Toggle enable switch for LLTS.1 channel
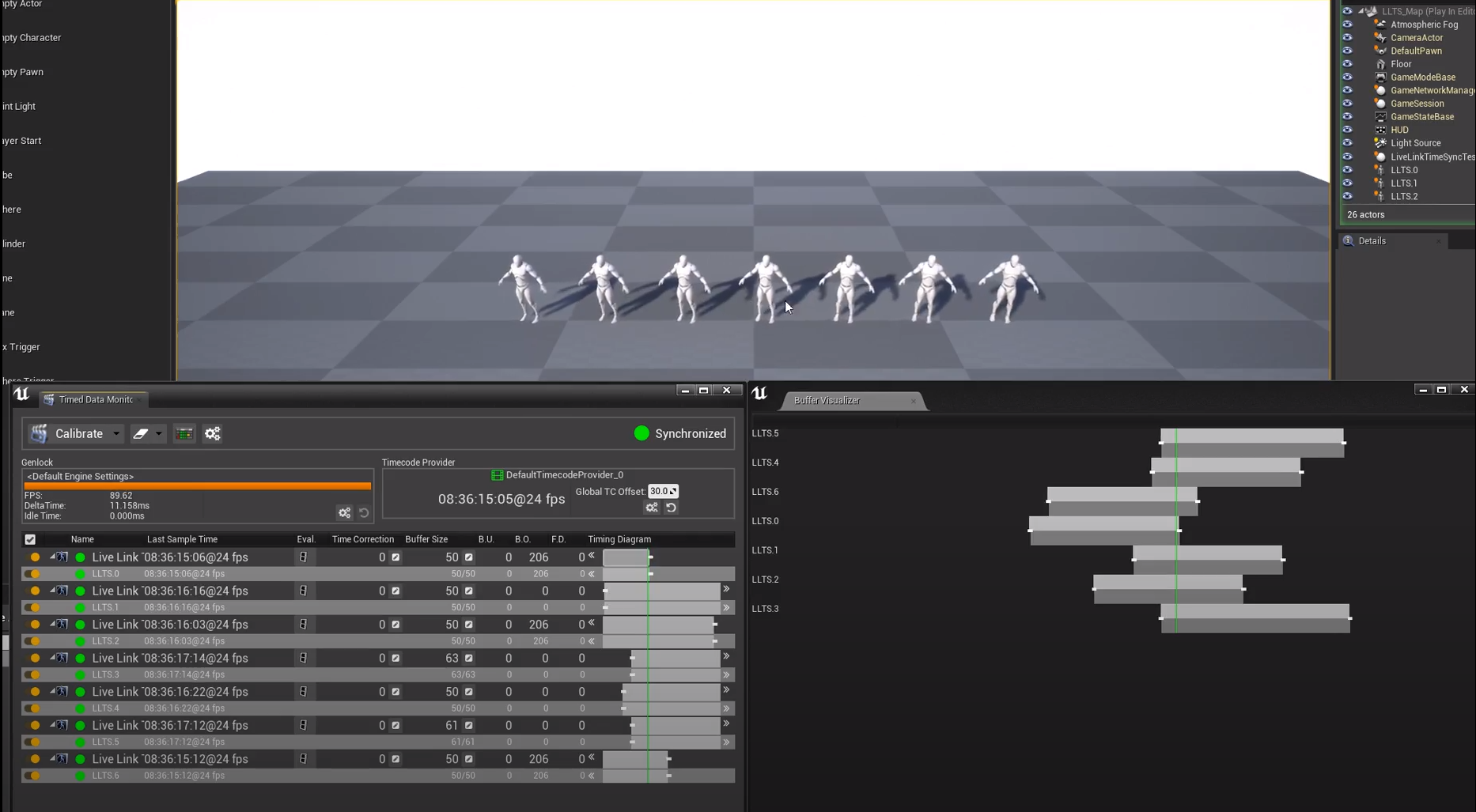The width and height of the screenshot is (1476, 812). (x=32, y=607)
